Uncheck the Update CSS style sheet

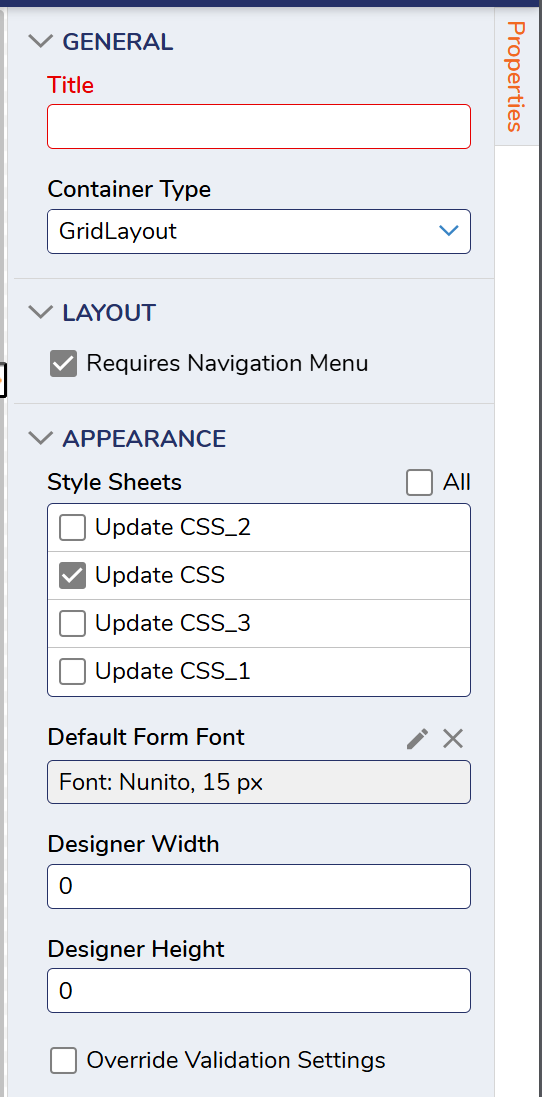pyautogui.click(x=73, y=575)
